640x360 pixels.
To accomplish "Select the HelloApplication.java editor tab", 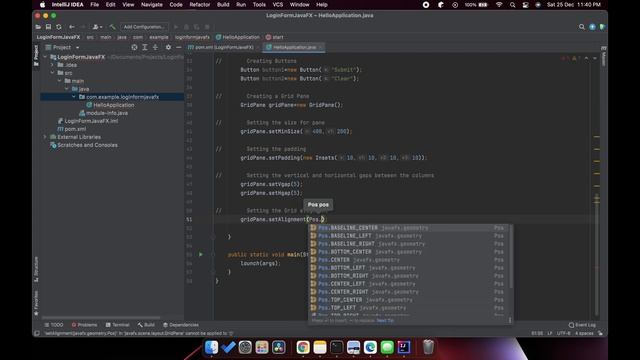I will point(294,47).
